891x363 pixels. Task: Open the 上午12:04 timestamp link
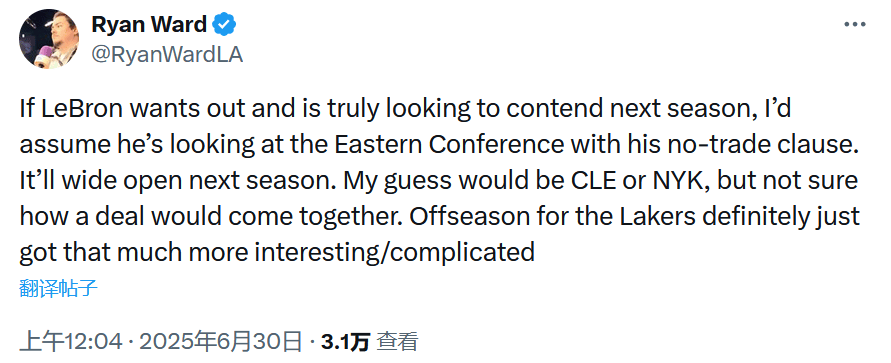[71, 342]
